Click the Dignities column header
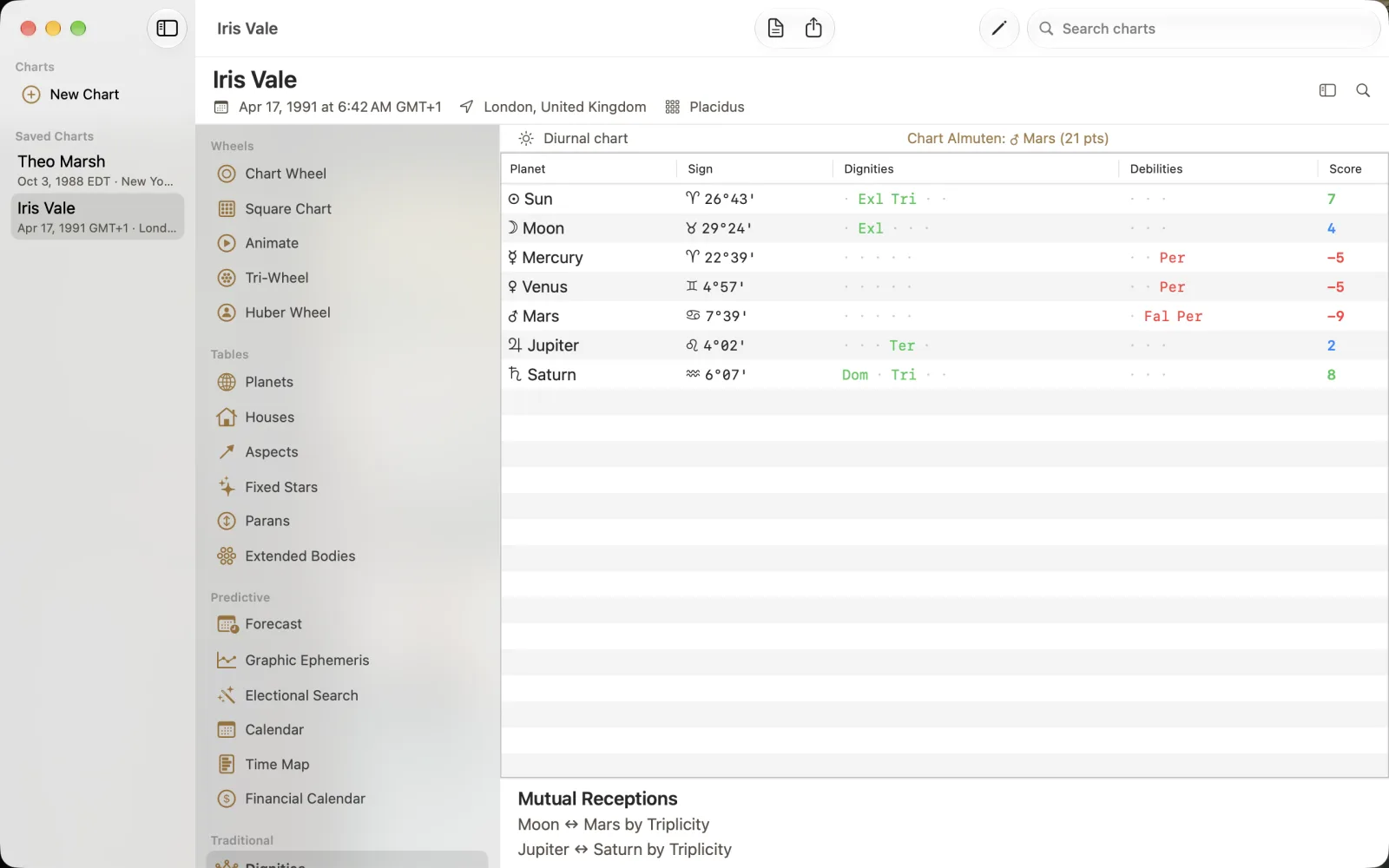This screenshot has height=868, width=1389. pos(976,168)
